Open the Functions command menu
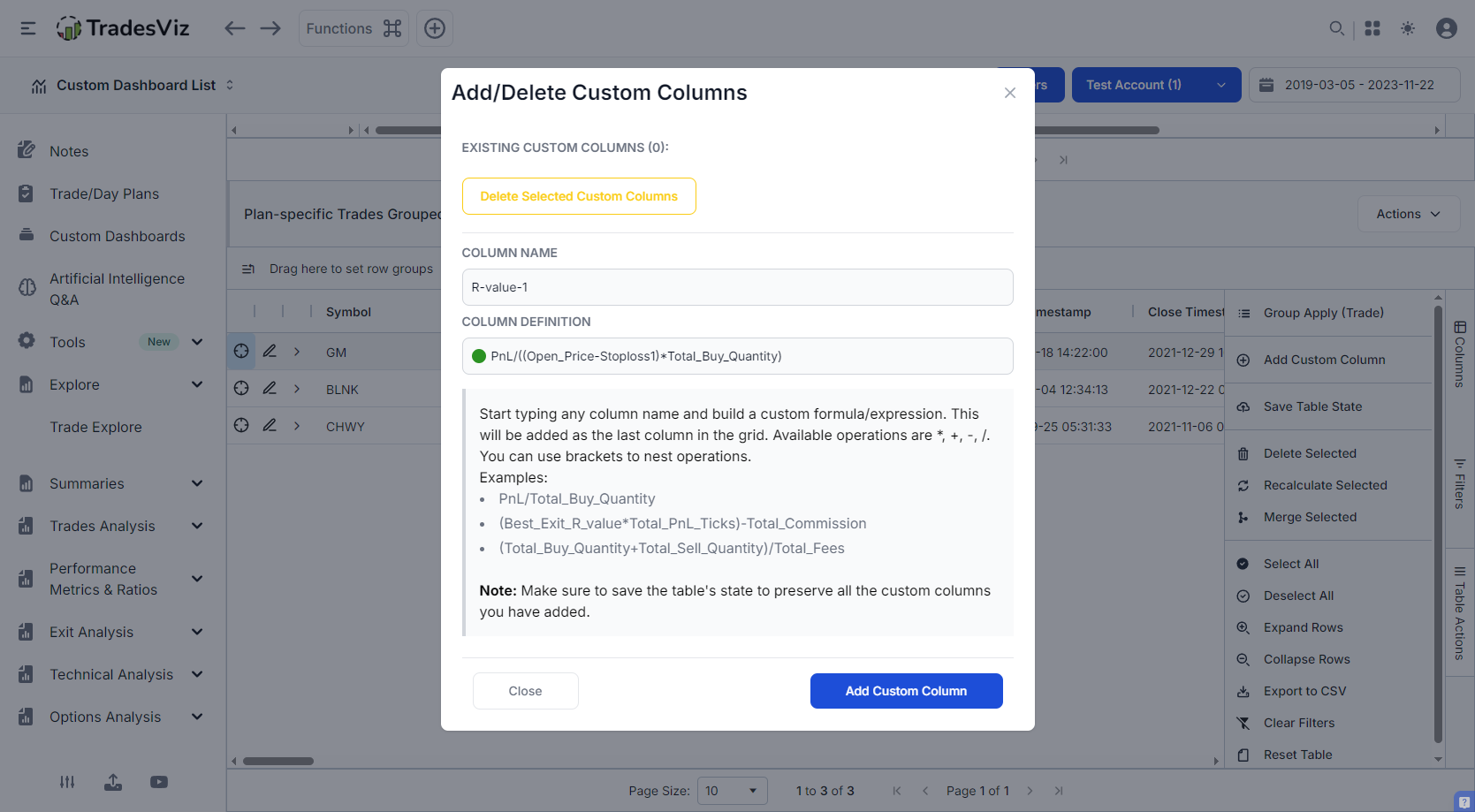Screen dimensions: 1475x812 (x=354, y=28)
